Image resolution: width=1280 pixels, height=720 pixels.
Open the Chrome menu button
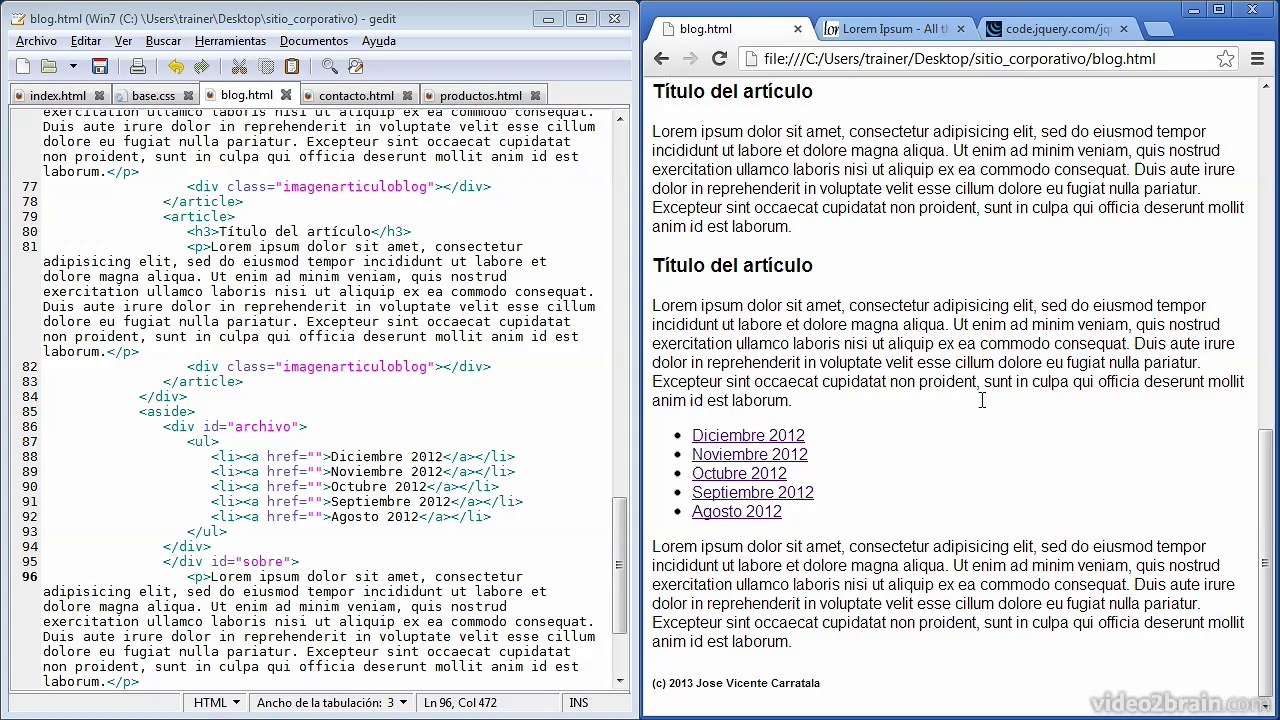point(1258,59)
